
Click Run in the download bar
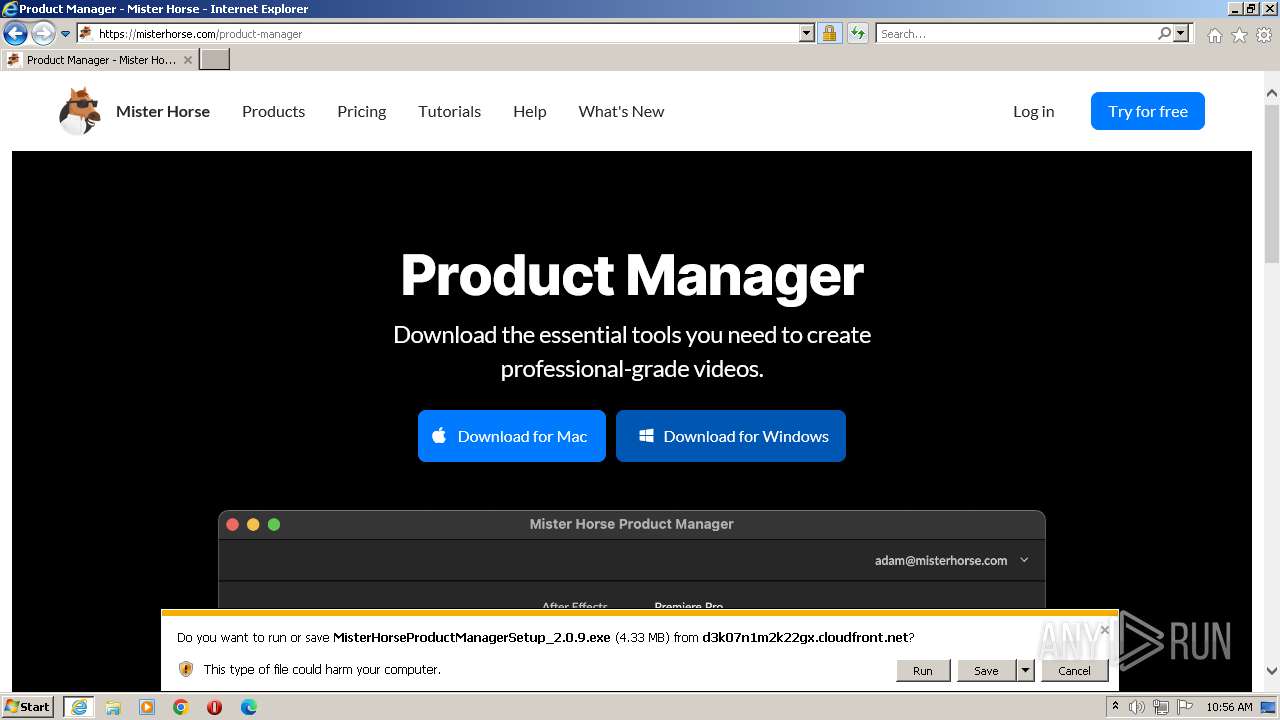coord(922,670)
